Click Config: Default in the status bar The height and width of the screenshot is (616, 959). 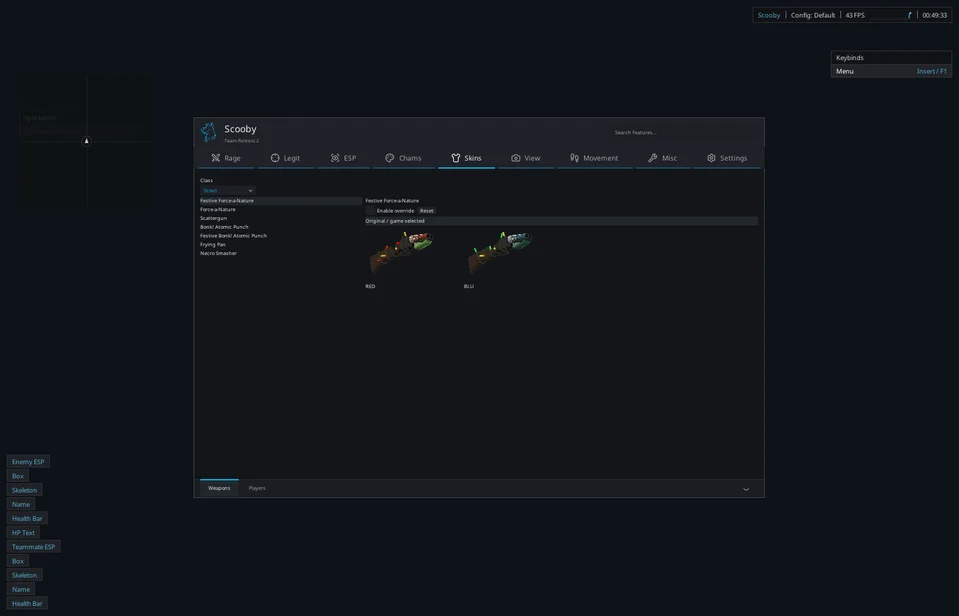point(813,15)
